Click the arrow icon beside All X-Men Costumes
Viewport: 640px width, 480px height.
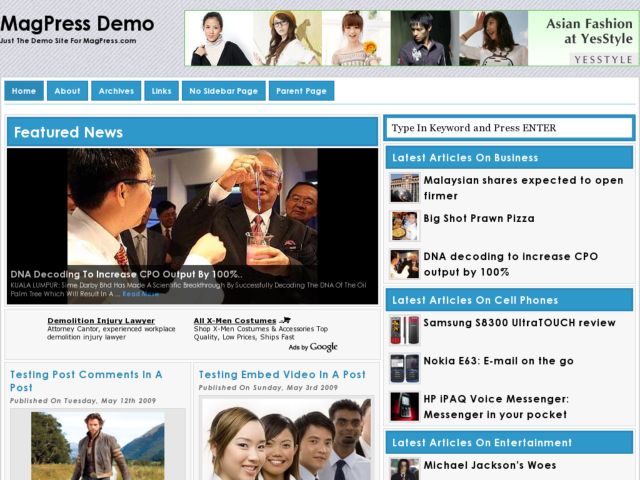(x=284, y=320)
